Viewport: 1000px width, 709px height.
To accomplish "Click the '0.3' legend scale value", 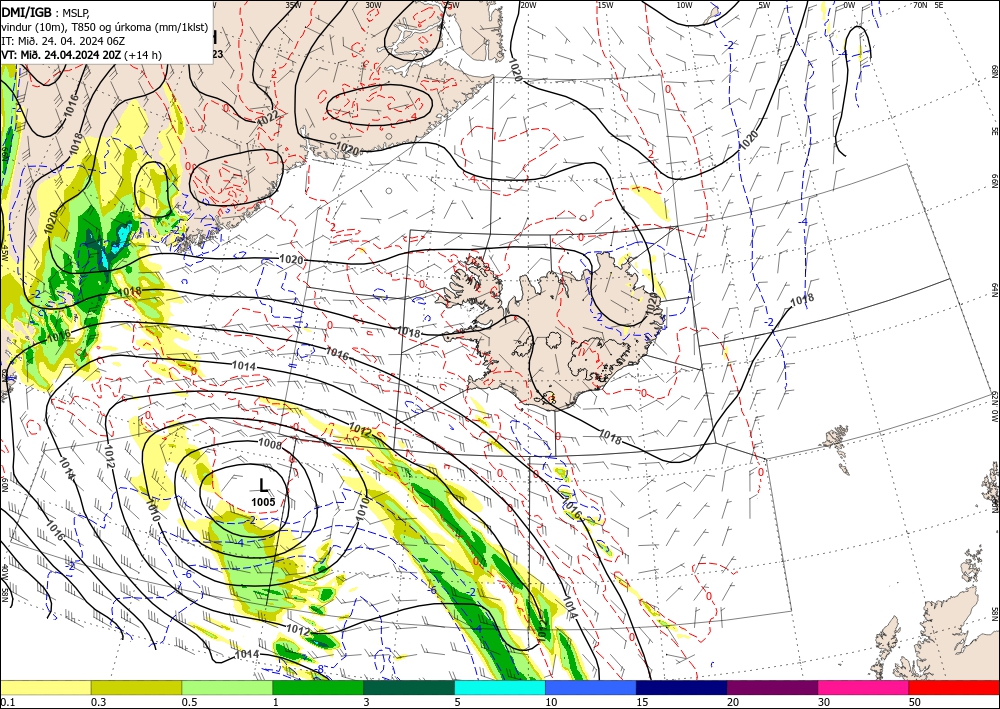I will 98,702.
